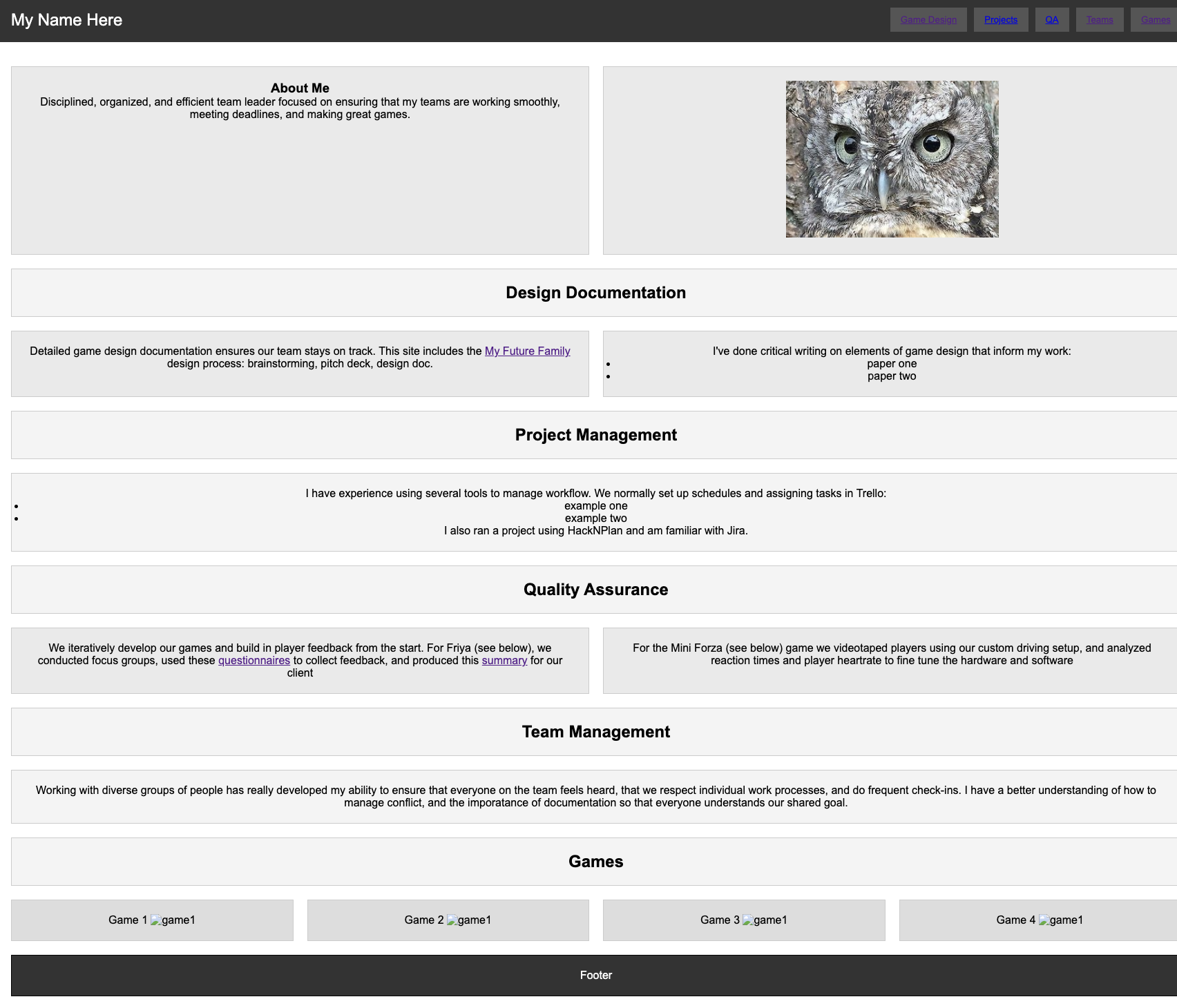
Task: Click the owl photo
Action: (x=892, y=159)
